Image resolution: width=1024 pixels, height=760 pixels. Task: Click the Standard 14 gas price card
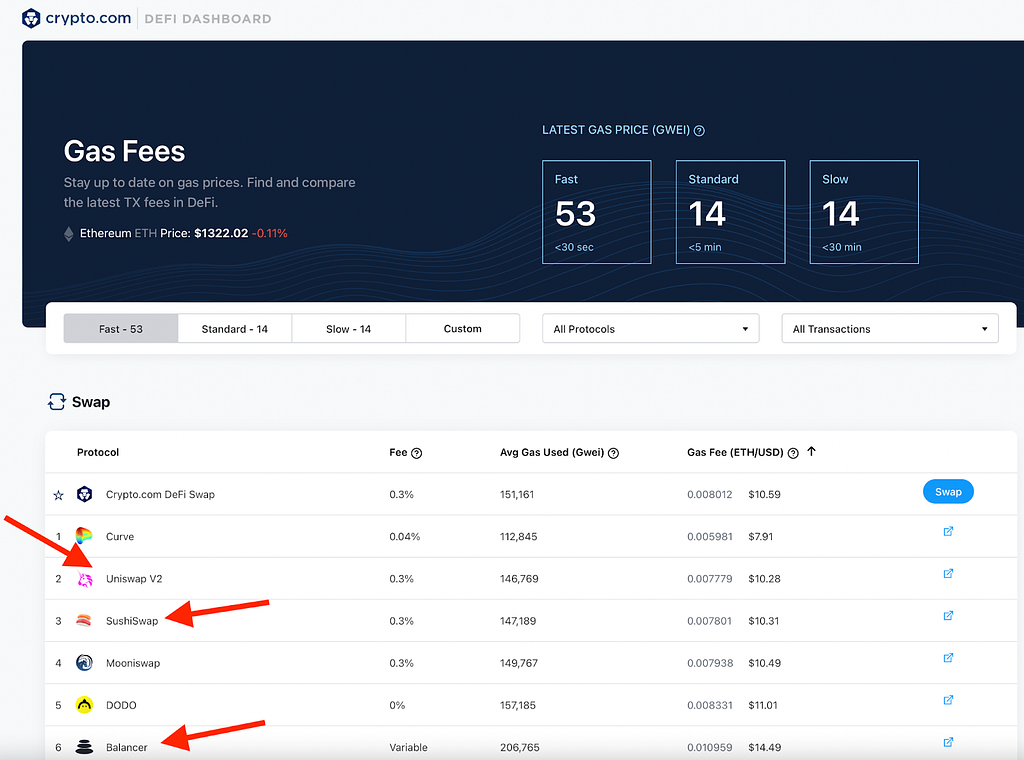click(x=730, y=212)
